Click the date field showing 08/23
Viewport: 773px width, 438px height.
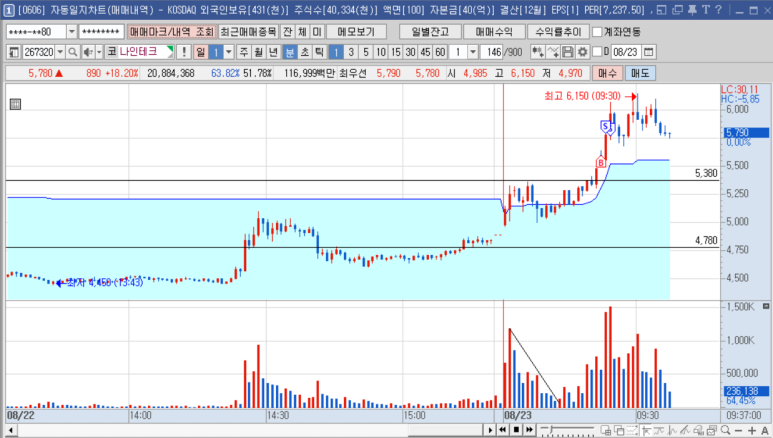click(x=626, y=52)
